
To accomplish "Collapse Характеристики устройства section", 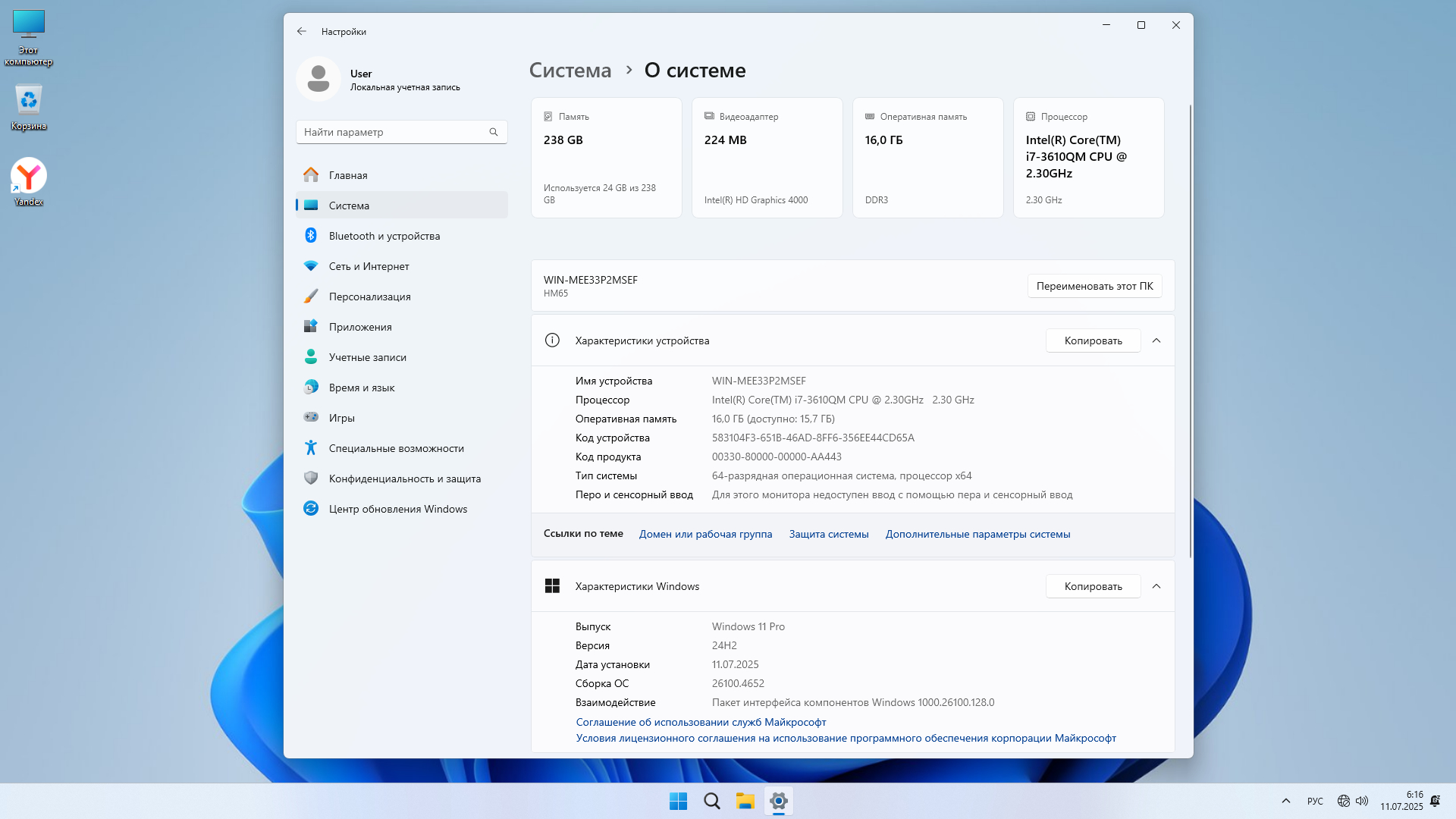I will point(1156,340).
